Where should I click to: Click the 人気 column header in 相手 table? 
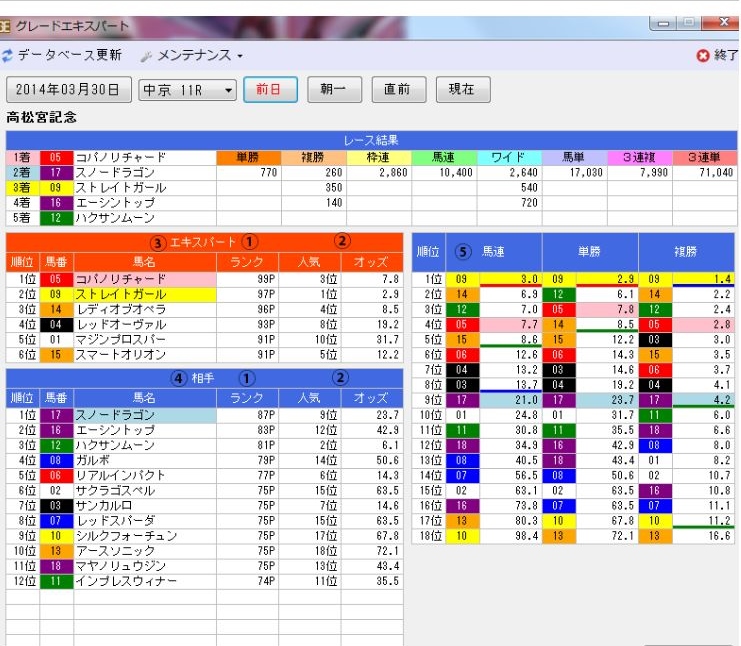pyautogui.click(x=309, y=398)
